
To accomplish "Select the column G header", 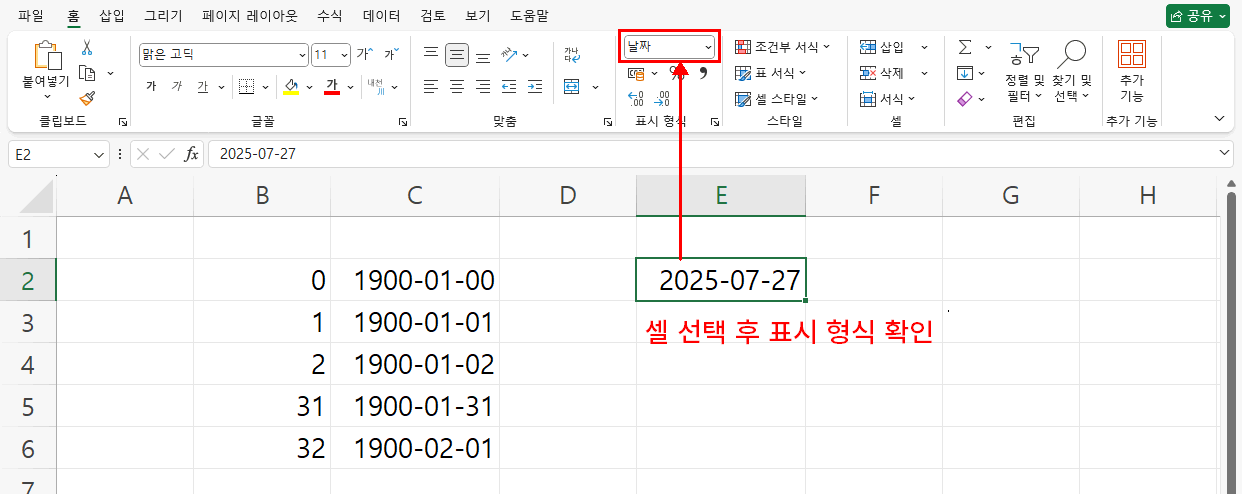I will [1011, 196].
